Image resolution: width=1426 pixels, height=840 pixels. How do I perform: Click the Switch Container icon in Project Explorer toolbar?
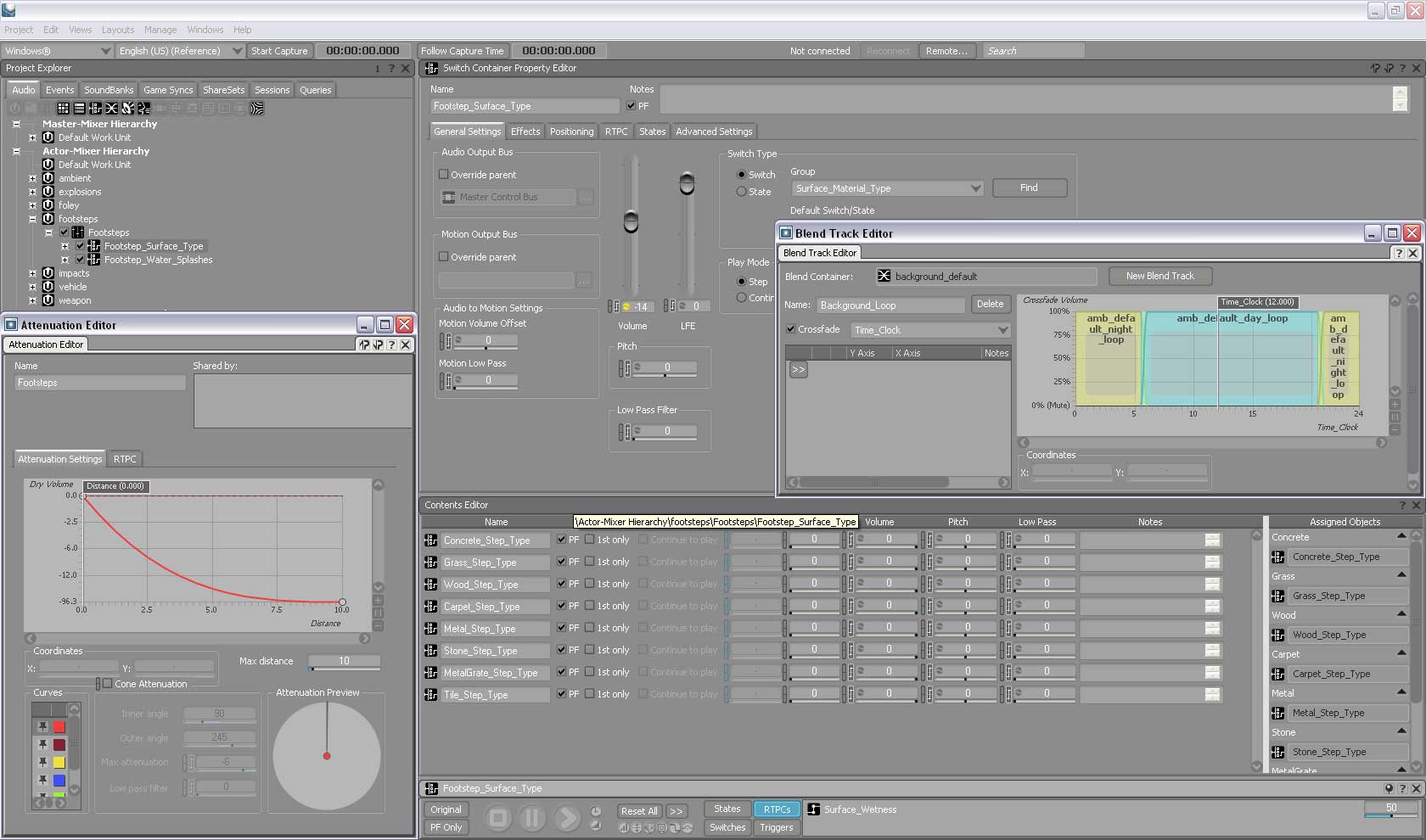(95, 108)
